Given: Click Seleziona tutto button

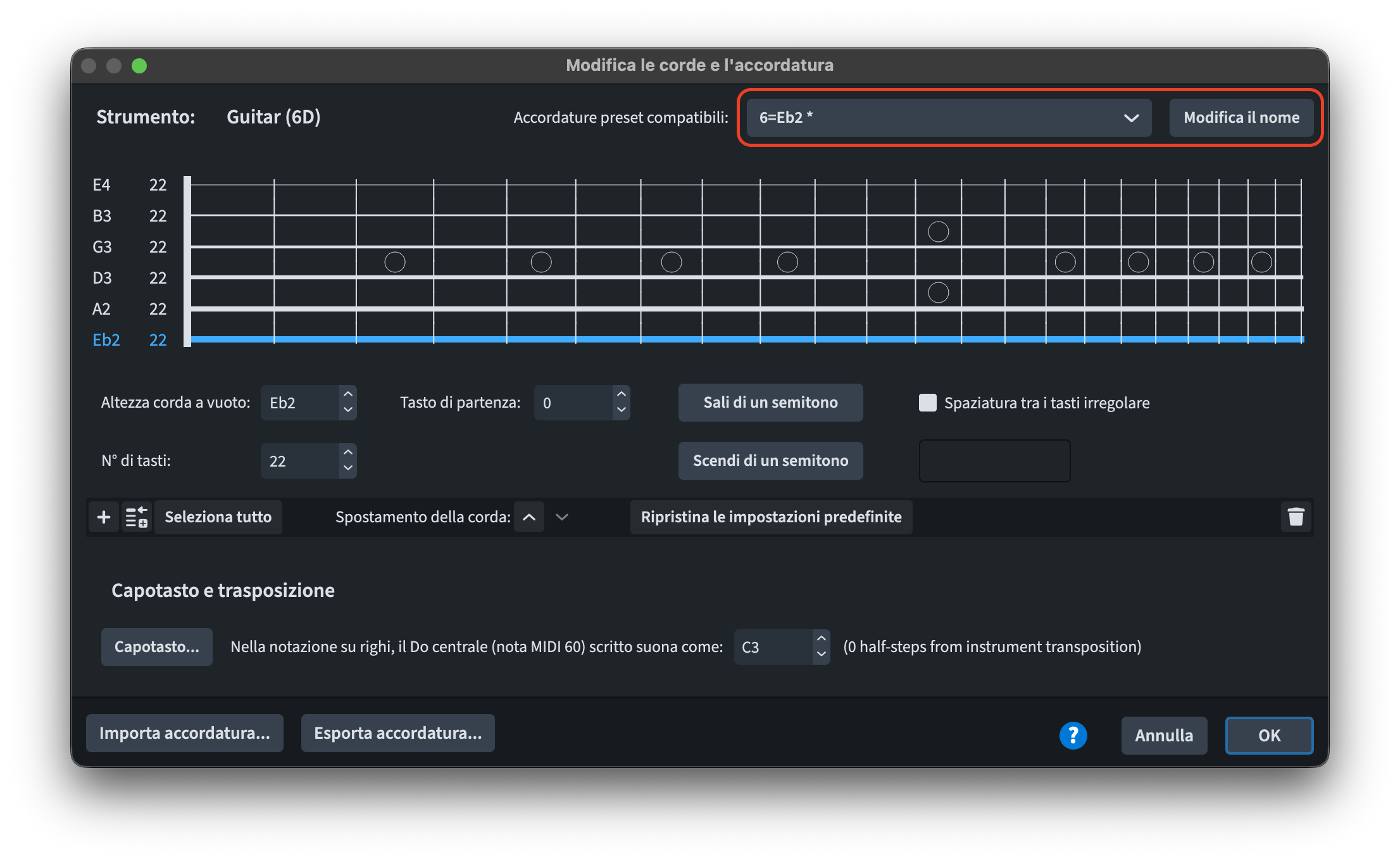Looking at the screenshot, I should [x=218, y=517].
